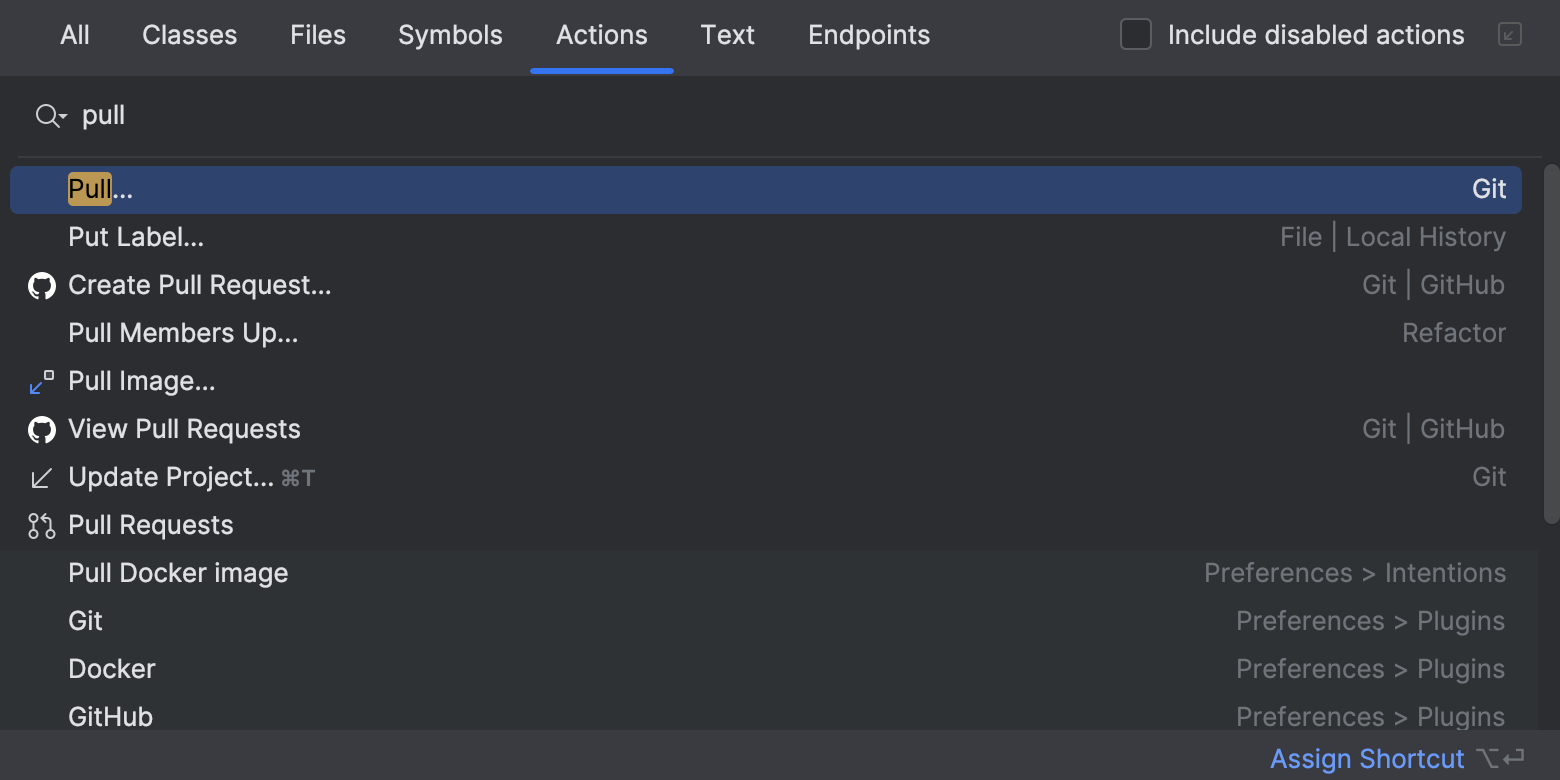Open the Classes tab
This screenshot has height=780, width=1560.
tap(189, 34)
